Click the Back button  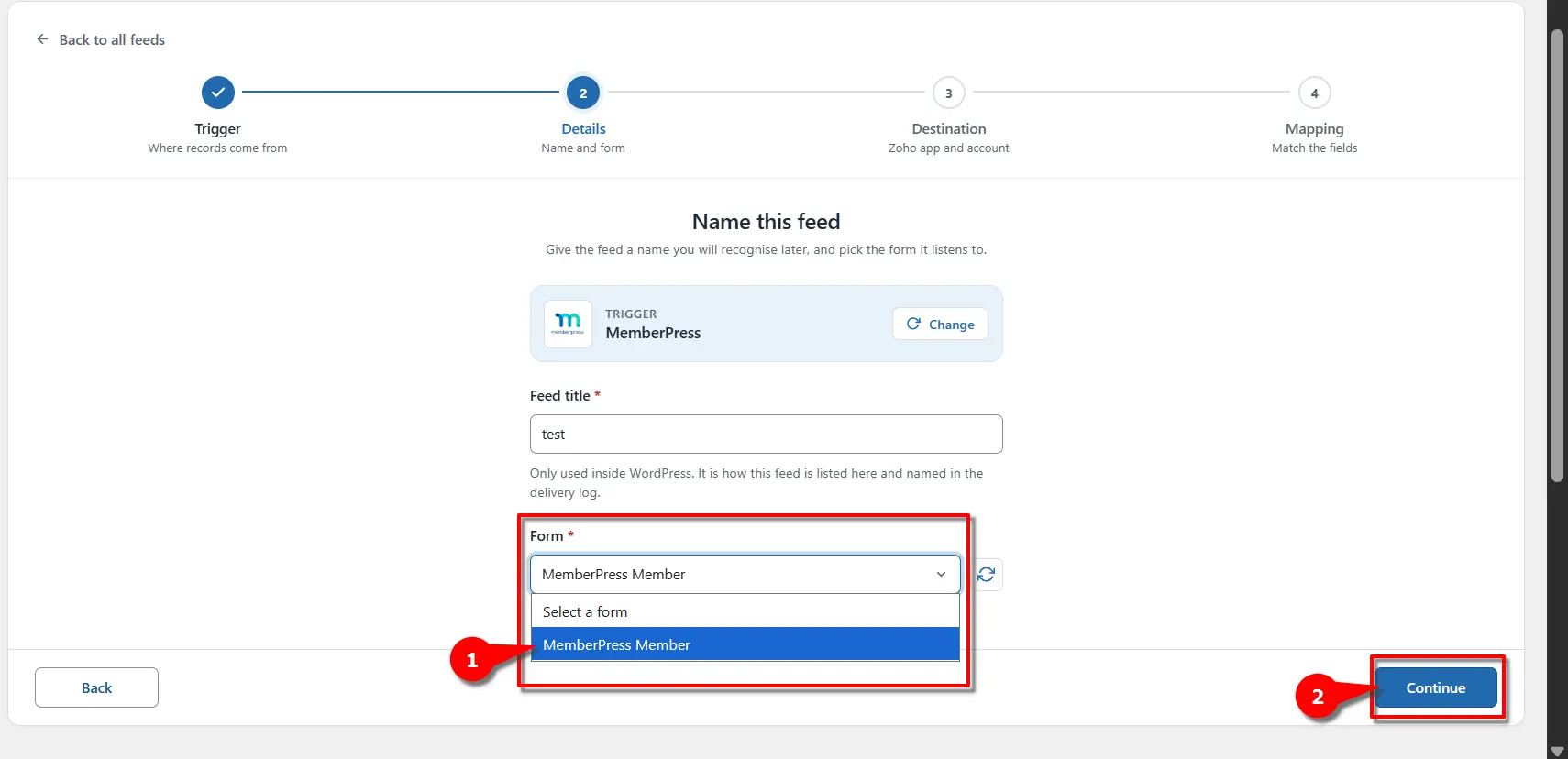[96, 687]
